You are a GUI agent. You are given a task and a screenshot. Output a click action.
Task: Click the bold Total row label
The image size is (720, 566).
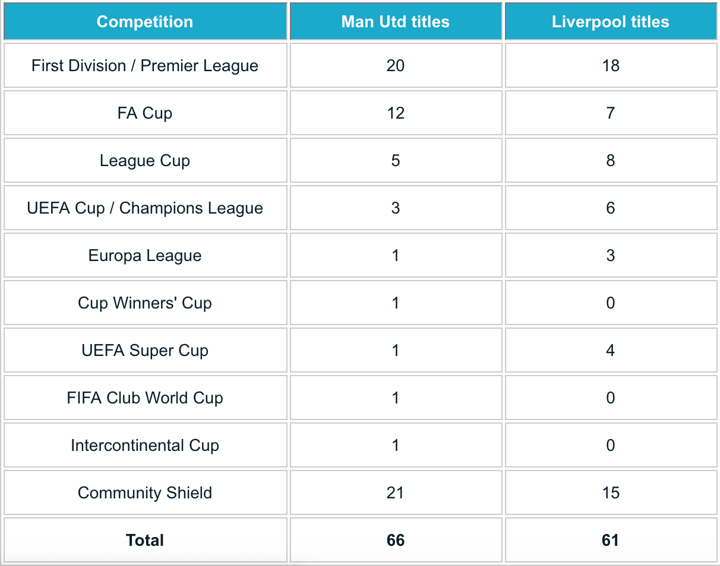pos(145,540)
